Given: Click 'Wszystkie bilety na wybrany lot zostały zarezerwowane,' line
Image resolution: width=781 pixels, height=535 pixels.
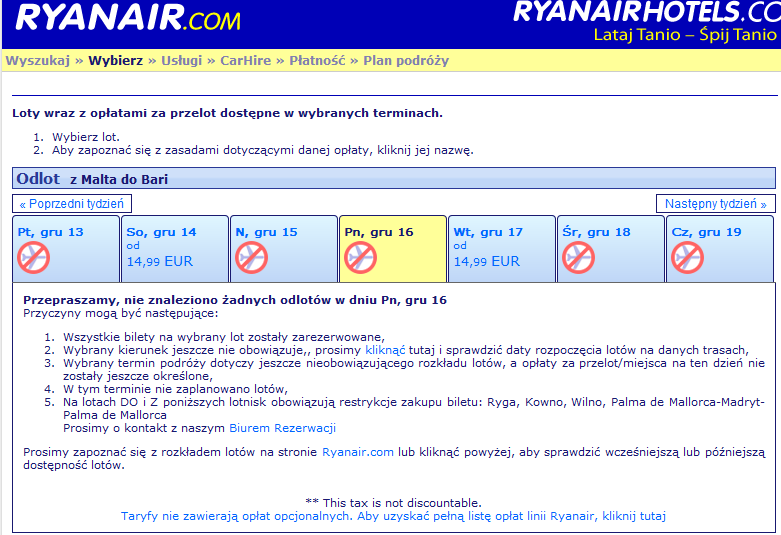Looking at the screenshot, I should pos(224,337).
